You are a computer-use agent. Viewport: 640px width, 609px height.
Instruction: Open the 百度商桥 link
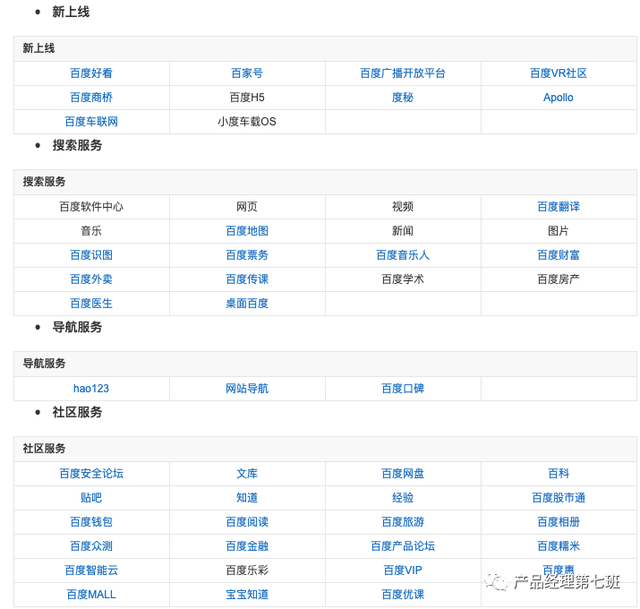pyautogui.click(x=91, y=98)
